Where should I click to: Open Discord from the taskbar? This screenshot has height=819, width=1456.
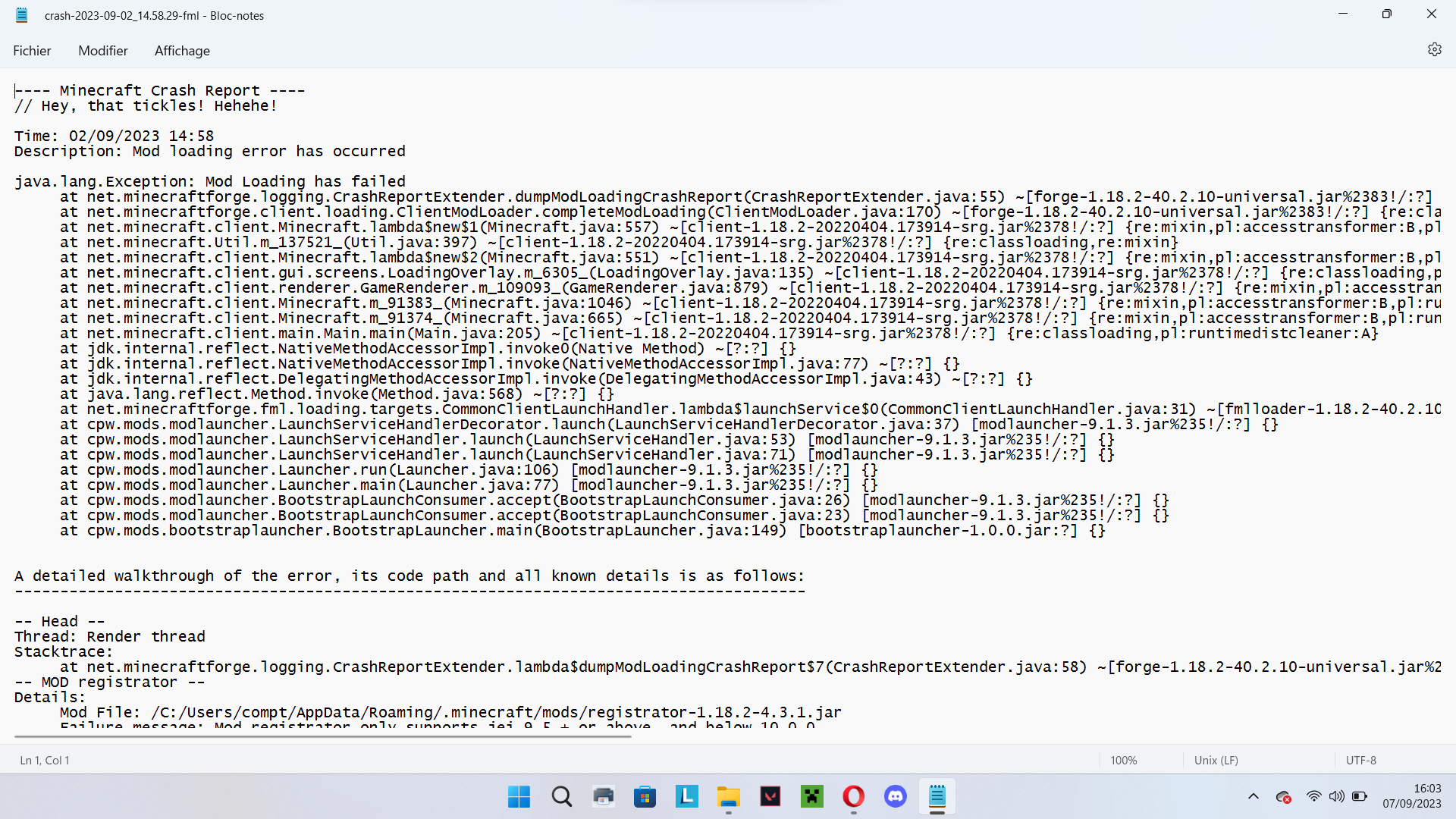pos(896,796)
